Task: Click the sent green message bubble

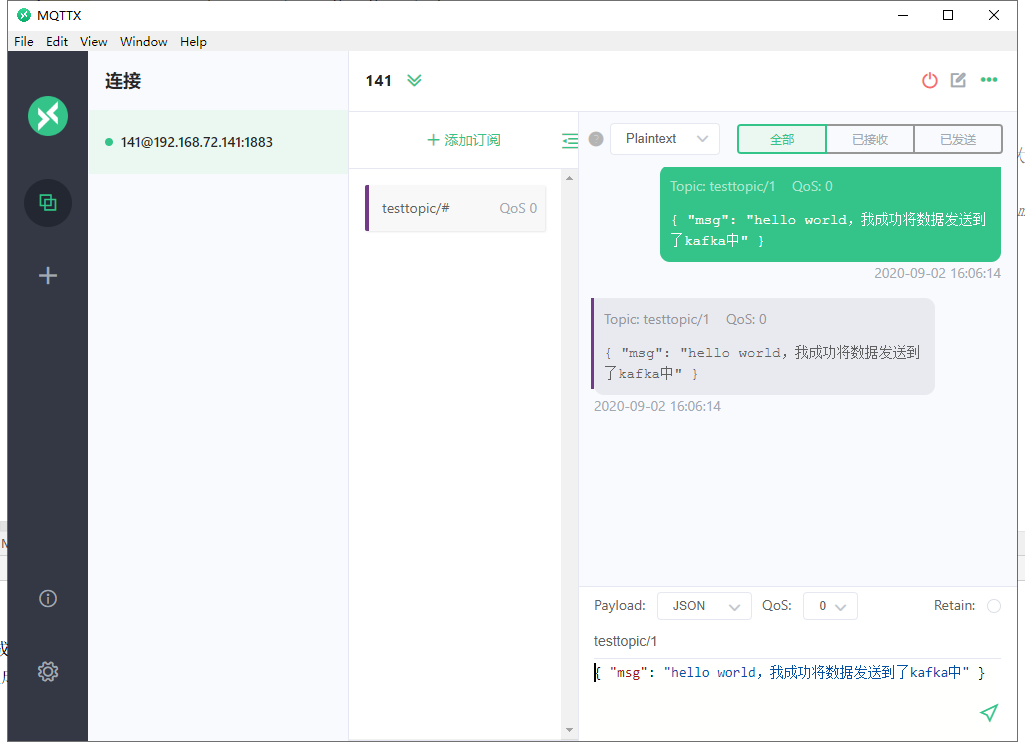Action: (830, 214)
